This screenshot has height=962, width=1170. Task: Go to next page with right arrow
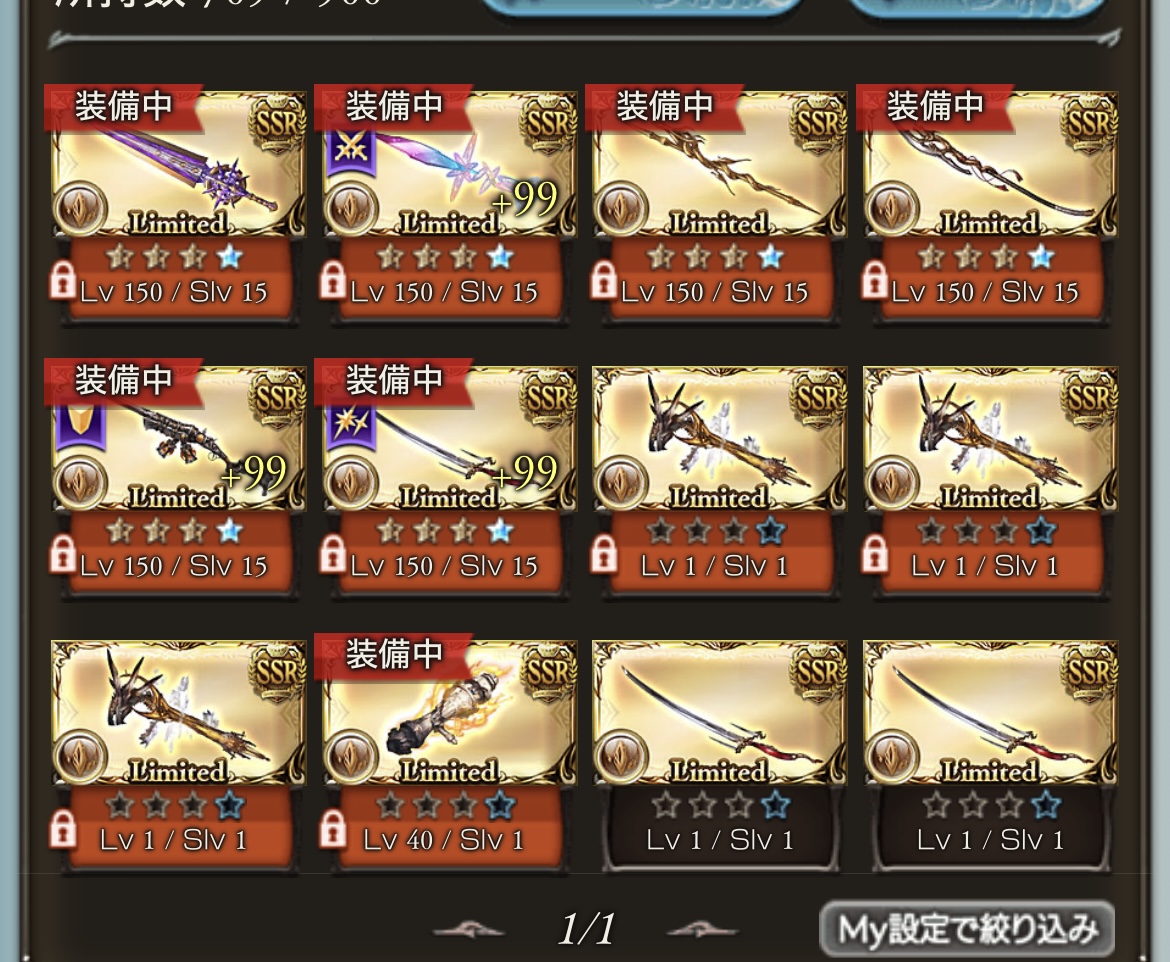pyautogui.click(x=702, y=930)
